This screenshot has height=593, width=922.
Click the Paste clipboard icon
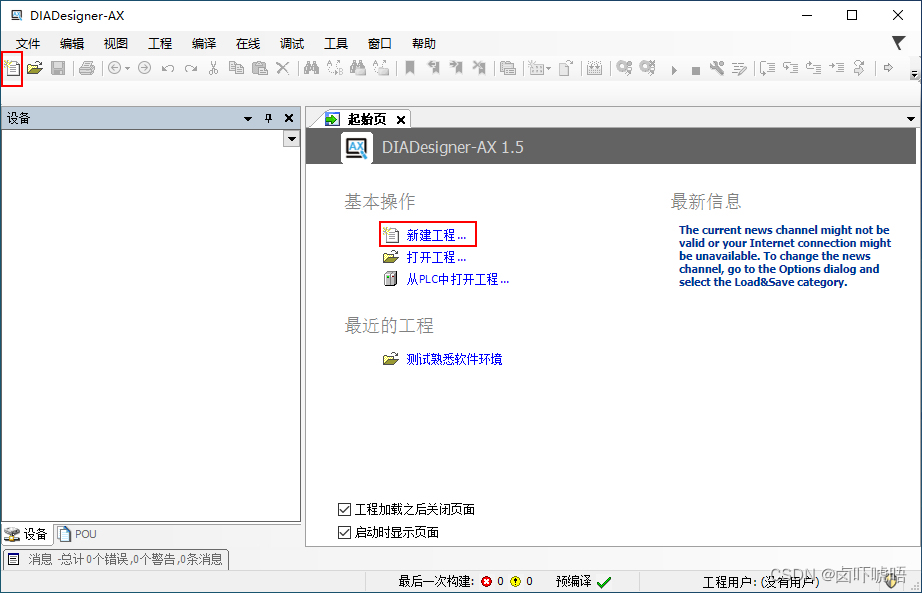point(259,68)
